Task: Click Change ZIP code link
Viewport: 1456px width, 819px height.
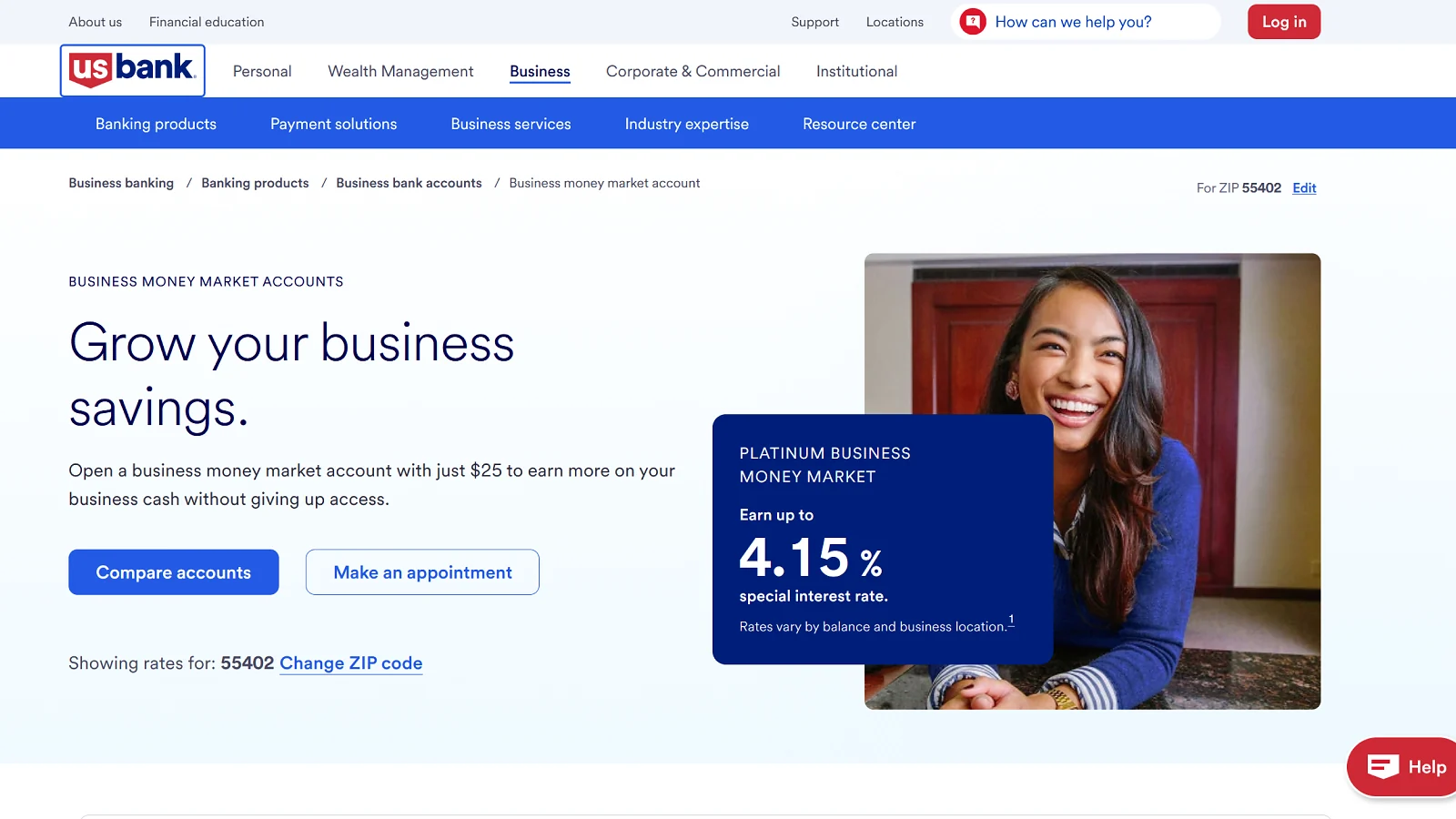Action: coord(350,663)
